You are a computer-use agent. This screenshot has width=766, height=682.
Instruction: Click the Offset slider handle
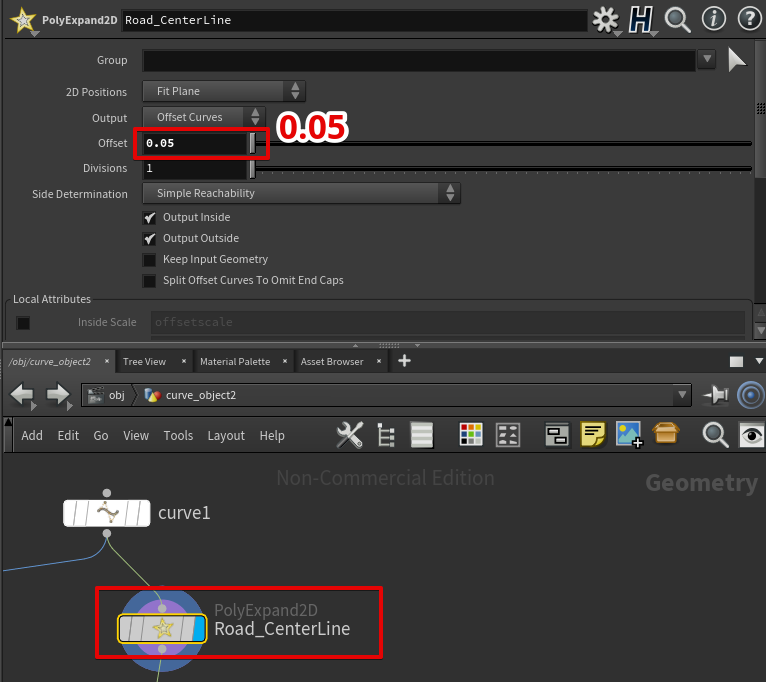[x=253, y=143]
